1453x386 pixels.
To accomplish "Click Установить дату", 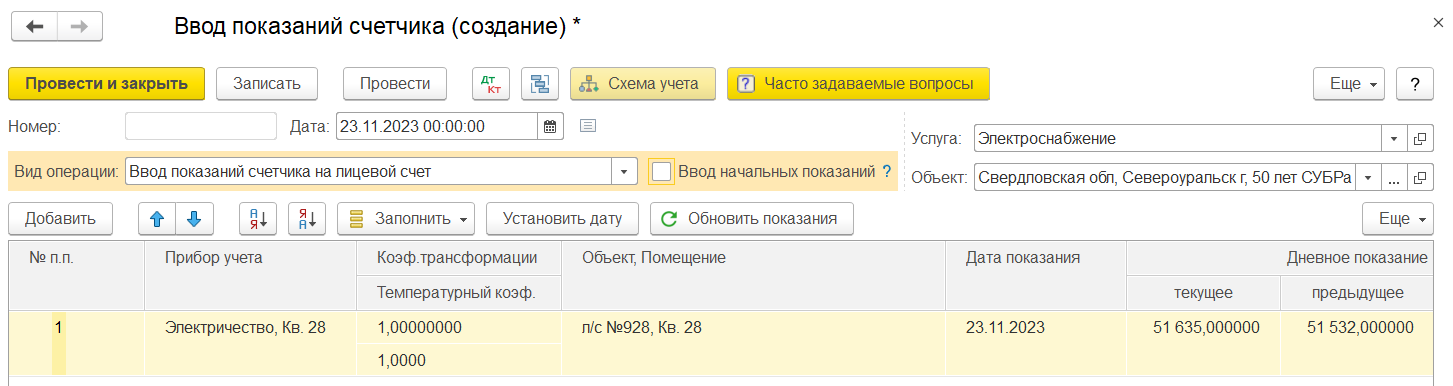I will [563, 218].
